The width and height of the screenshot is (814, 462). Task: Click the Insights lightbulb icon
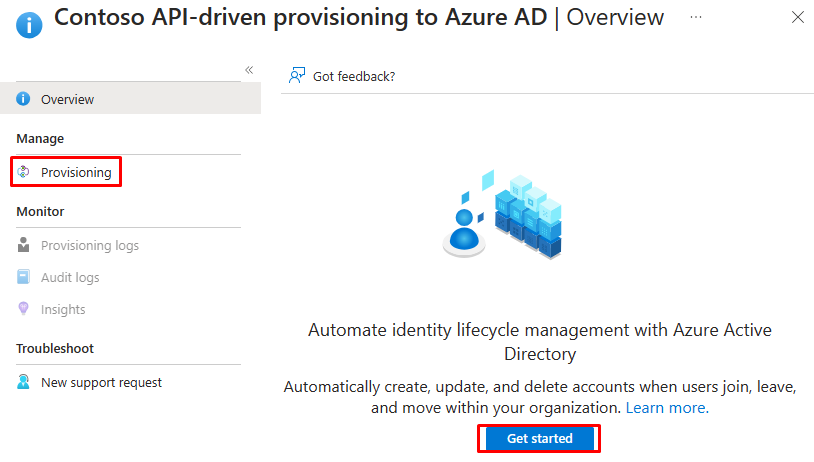coord(23,309)
